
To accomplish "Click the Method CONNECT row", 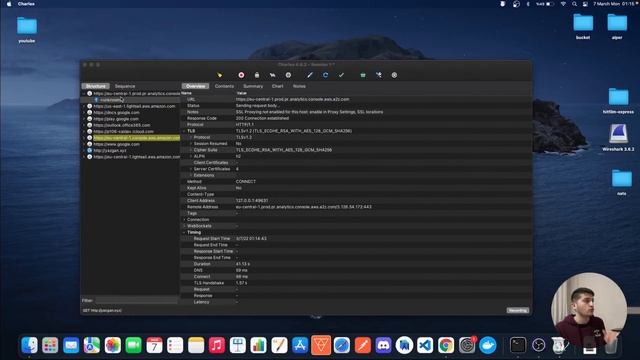I will click(356, 182).
